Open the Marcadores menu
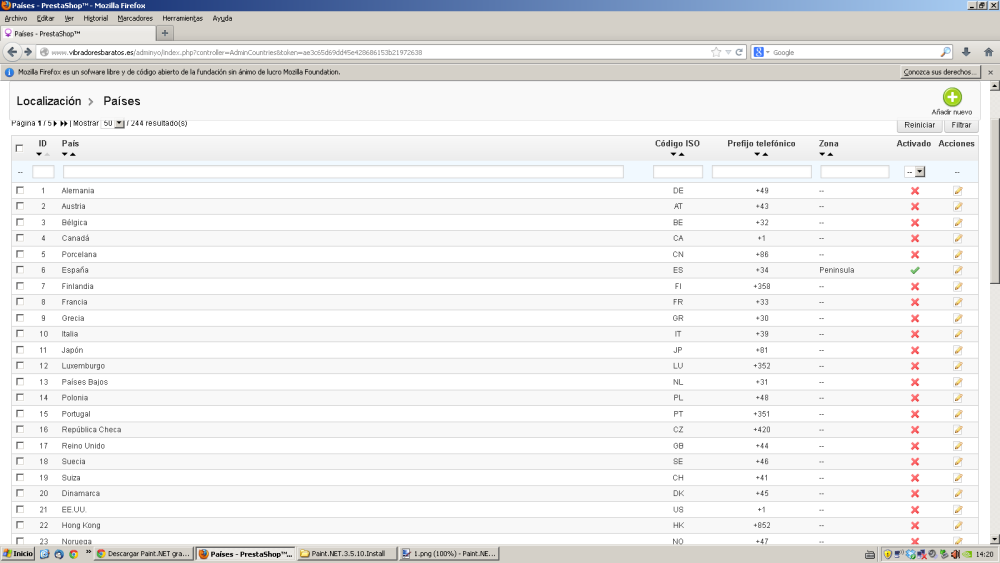The height and width of the screenshot is (563, 1000). coord(135,18)
